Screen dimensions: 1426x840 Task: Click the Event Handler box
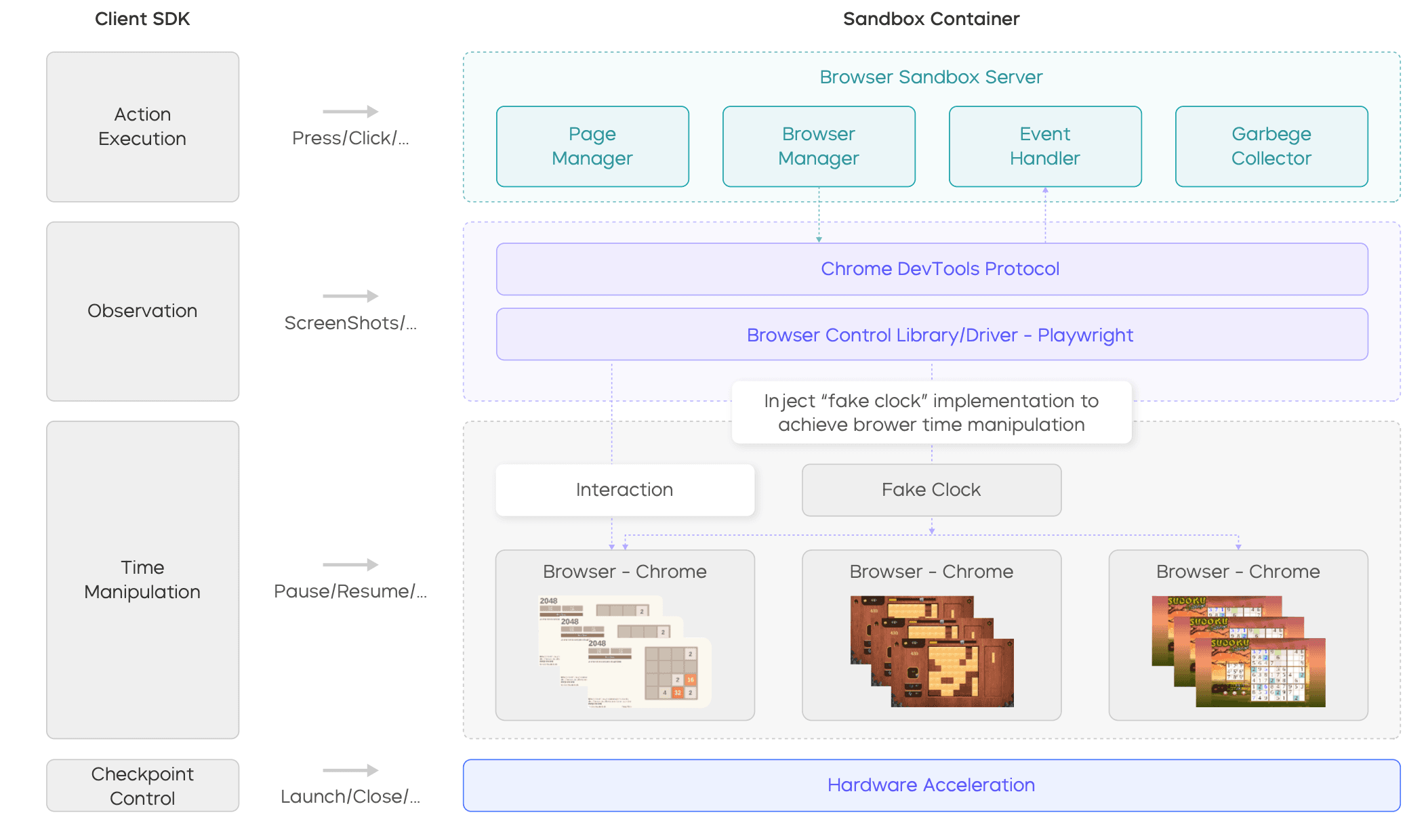click(1045, 146)
